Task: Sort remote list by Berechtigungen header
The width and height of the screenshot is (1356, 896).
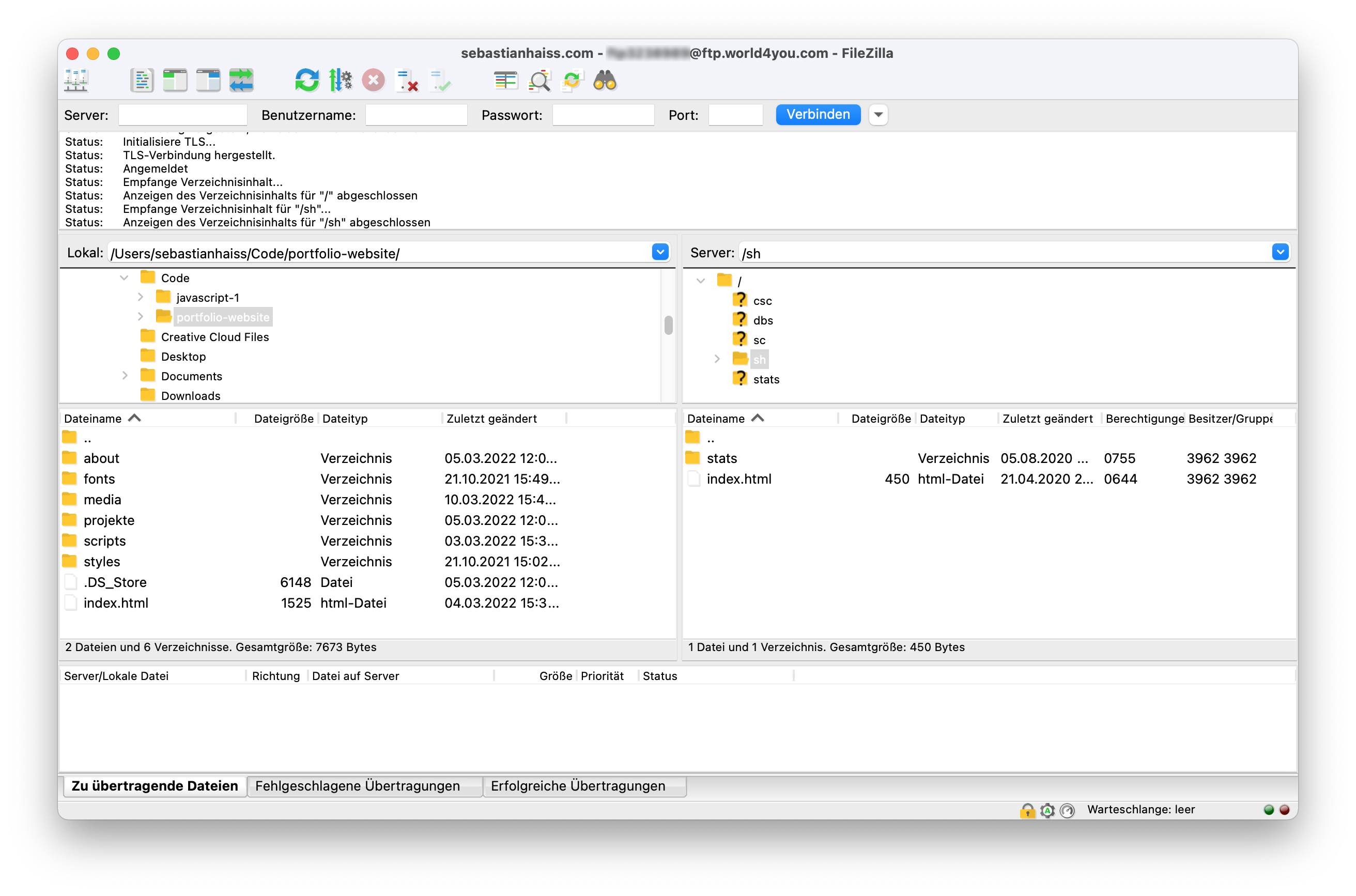Action: click(1144, 418)
